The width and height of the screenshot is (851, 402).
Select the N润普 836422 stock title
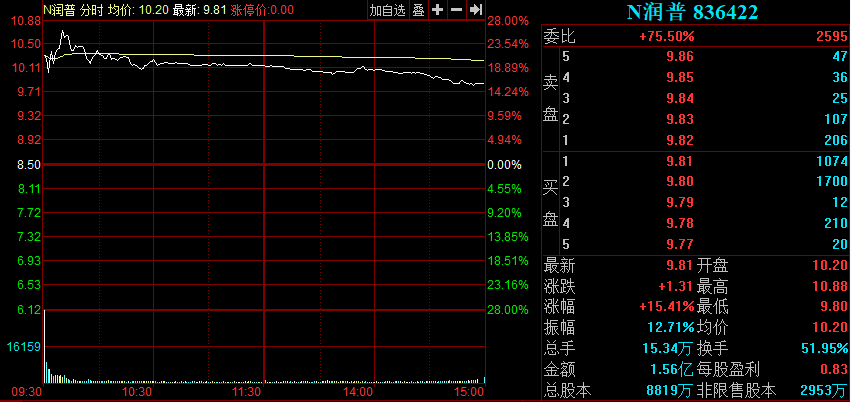692,12
